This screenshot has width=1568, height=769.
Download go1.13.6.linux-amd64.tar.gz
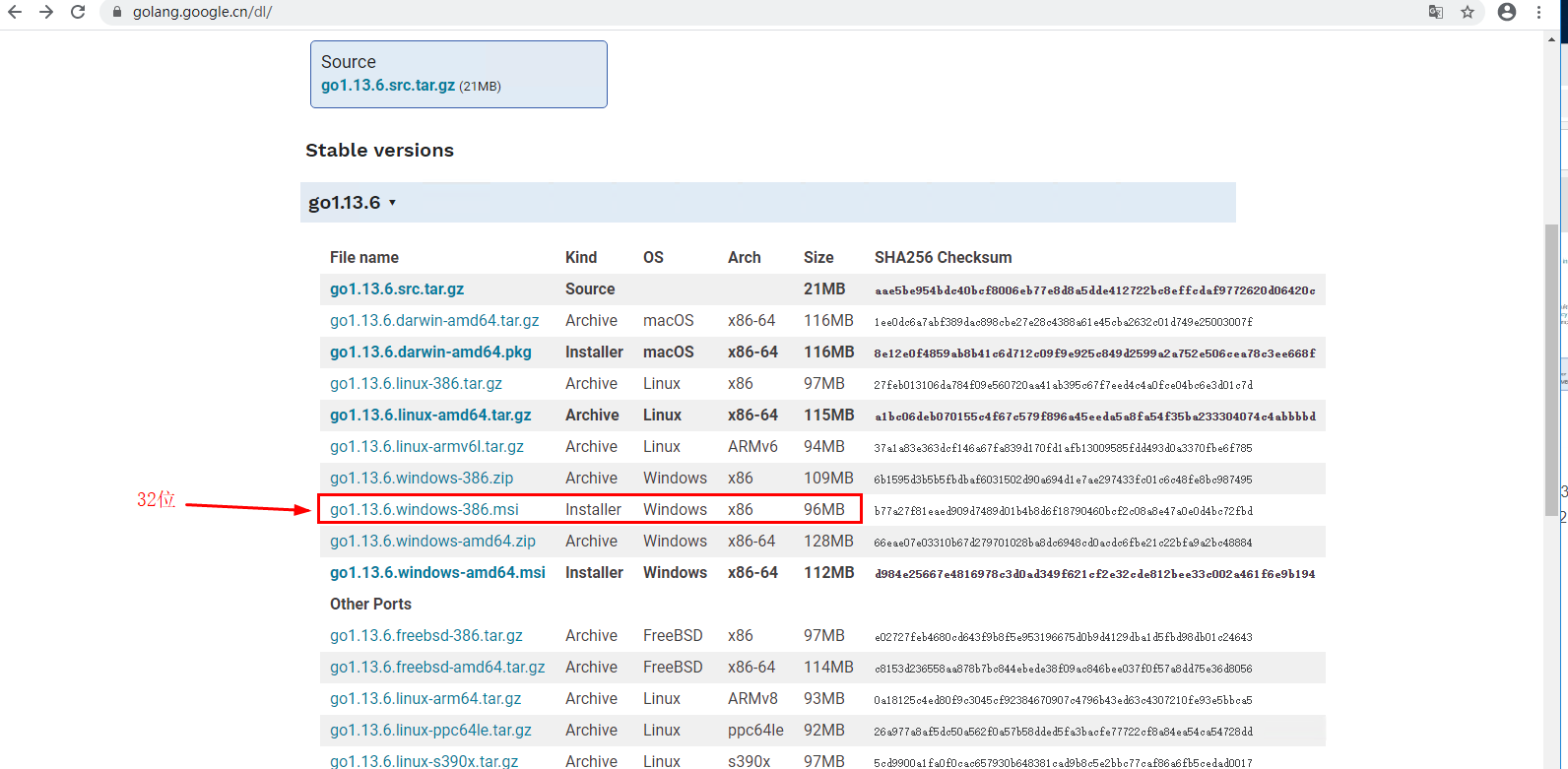click(x=430, y=415)
